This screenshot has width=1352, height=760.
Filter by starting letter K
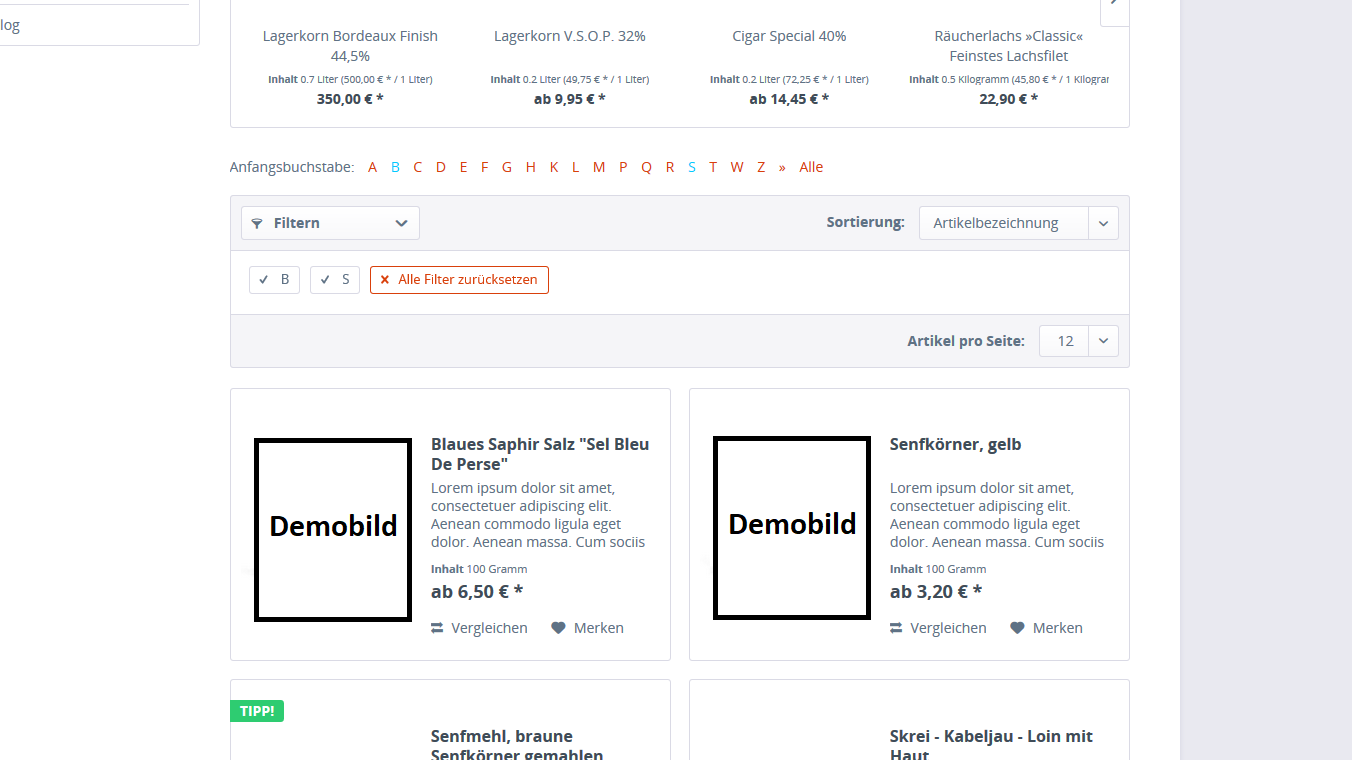coord(554,167)
